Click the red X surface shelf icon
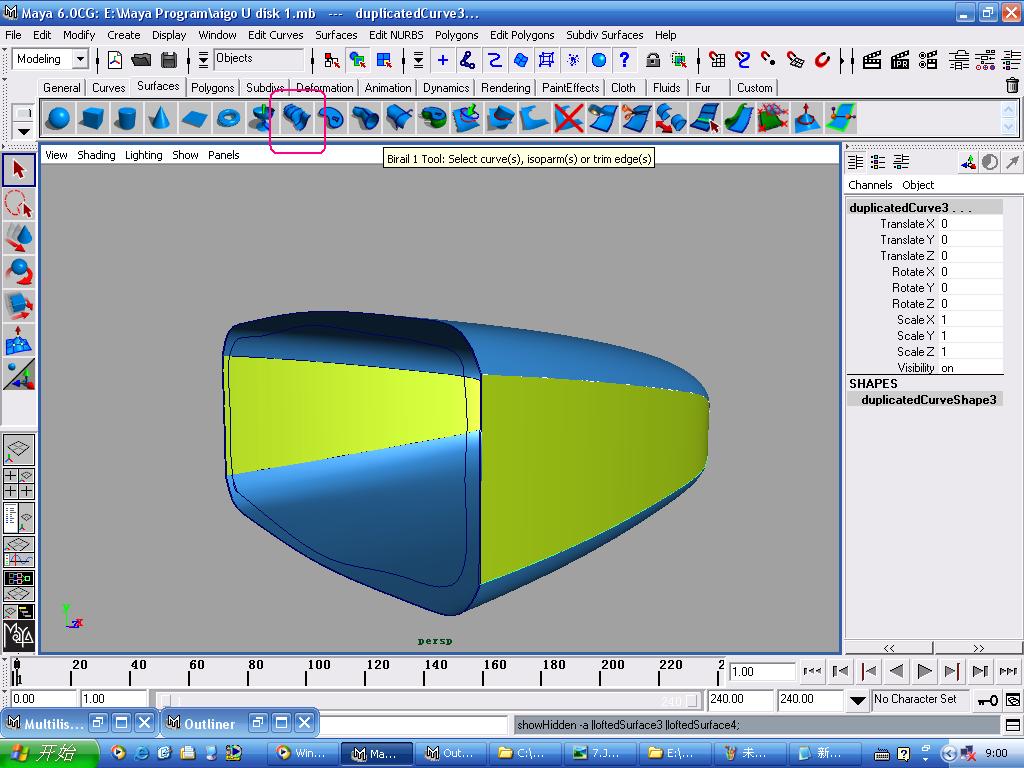Viewport: 1024px width, 768px height. [x=569, y=118]
